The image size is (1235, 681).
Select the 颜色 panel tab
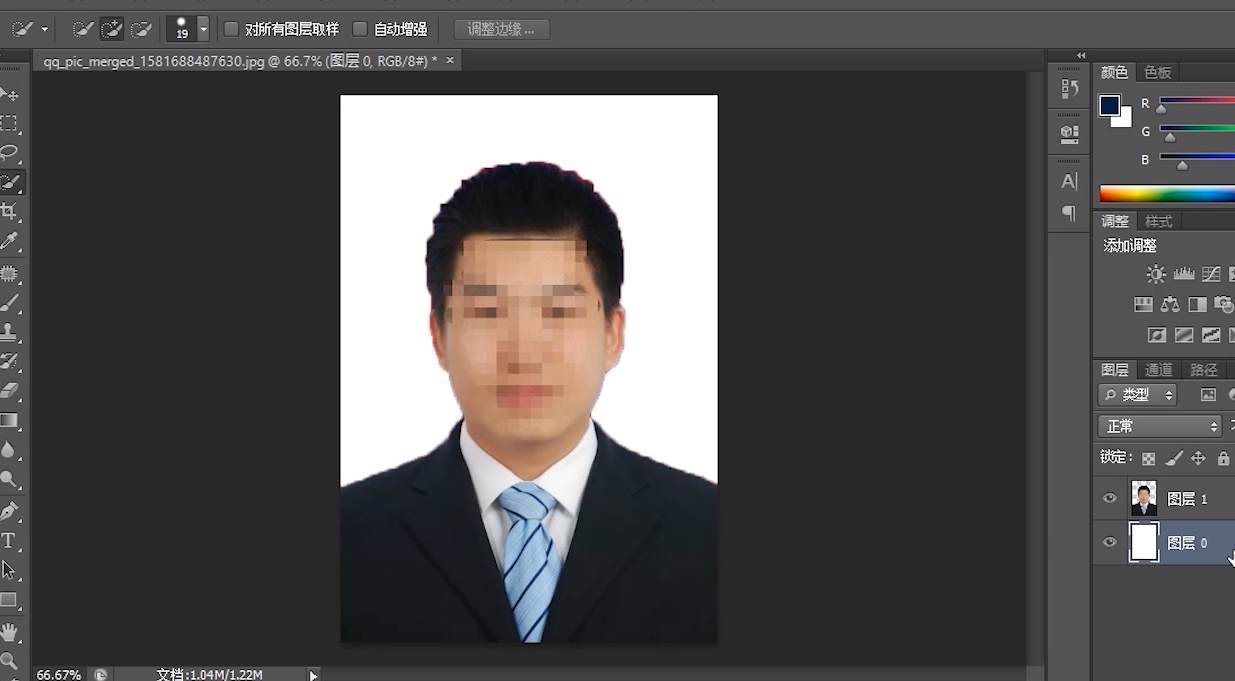click(x=1114, y=72)
